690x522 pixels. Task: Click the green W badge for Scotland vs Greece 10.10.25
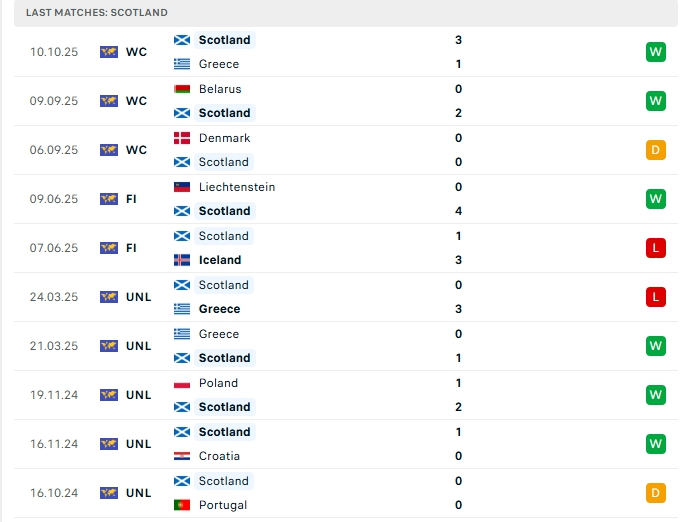coord(655,52)
